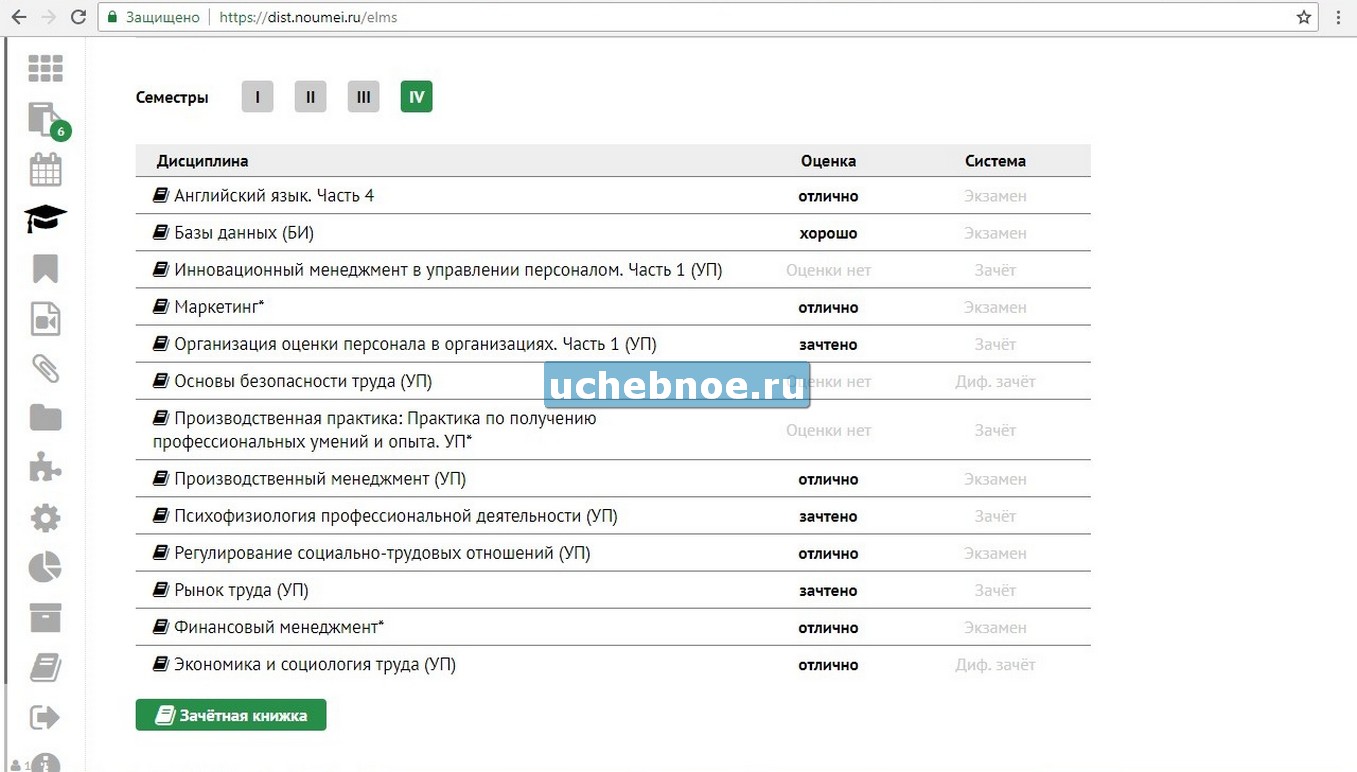1357x772 pixels.
Task: Open settings gear icon in sidebar
Action: [45, 518]
